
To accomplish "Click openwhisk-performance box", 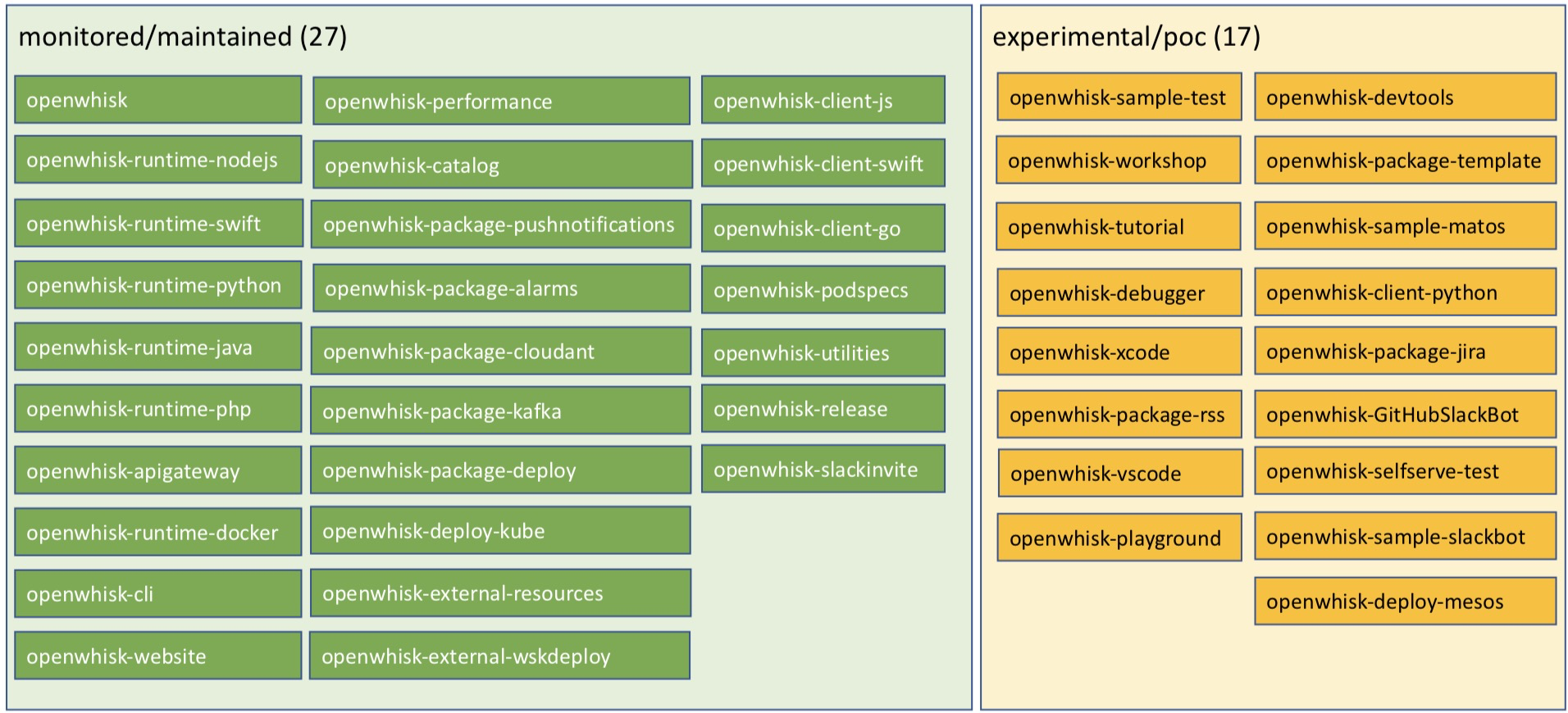I will pyautogui.click(x=501, y=102).
